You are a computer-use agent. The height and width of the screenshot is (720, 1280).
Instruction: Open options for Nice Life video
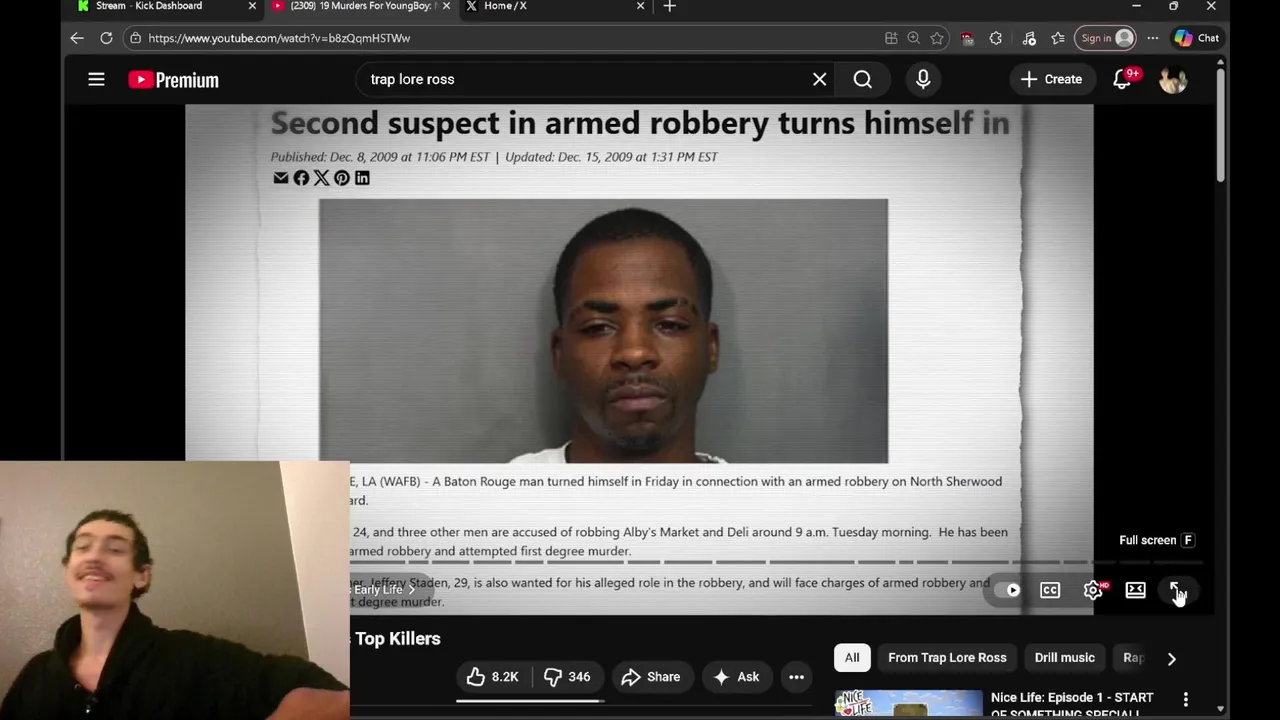pos(1186,699)
